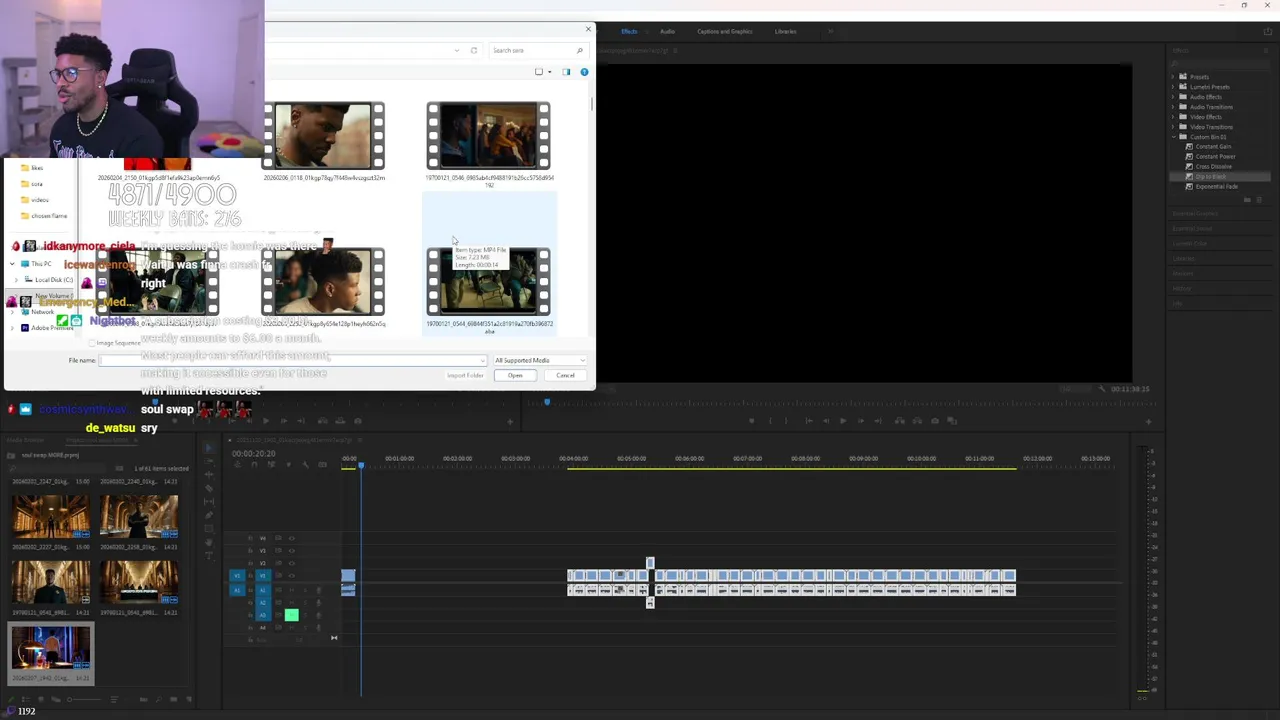Open the Essential Graphics panel

point(1195,213)
